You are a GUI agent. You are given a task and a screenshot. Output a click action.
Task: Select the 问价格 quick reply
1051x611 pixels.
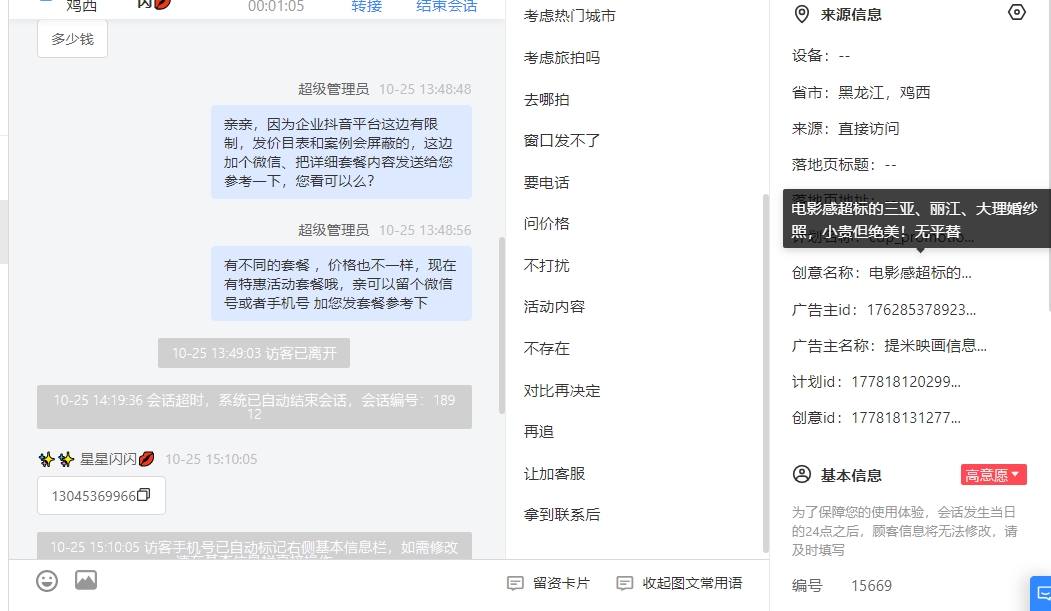point(546,224)
